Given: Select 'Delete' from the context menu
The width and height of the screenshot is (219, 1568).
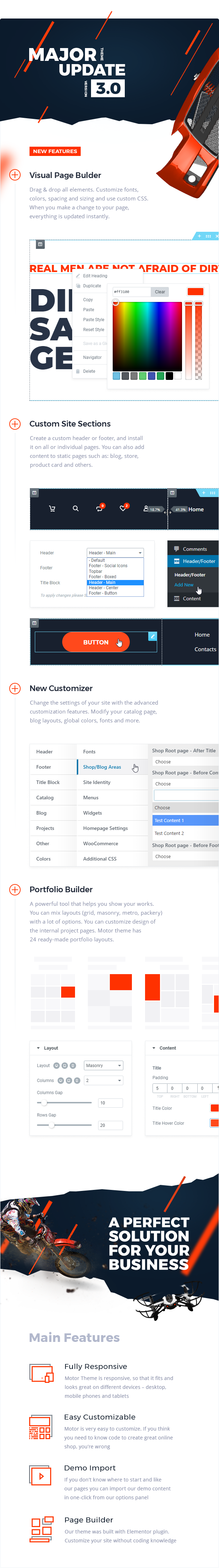Looking at the screenshot, I should click(89, 371).
